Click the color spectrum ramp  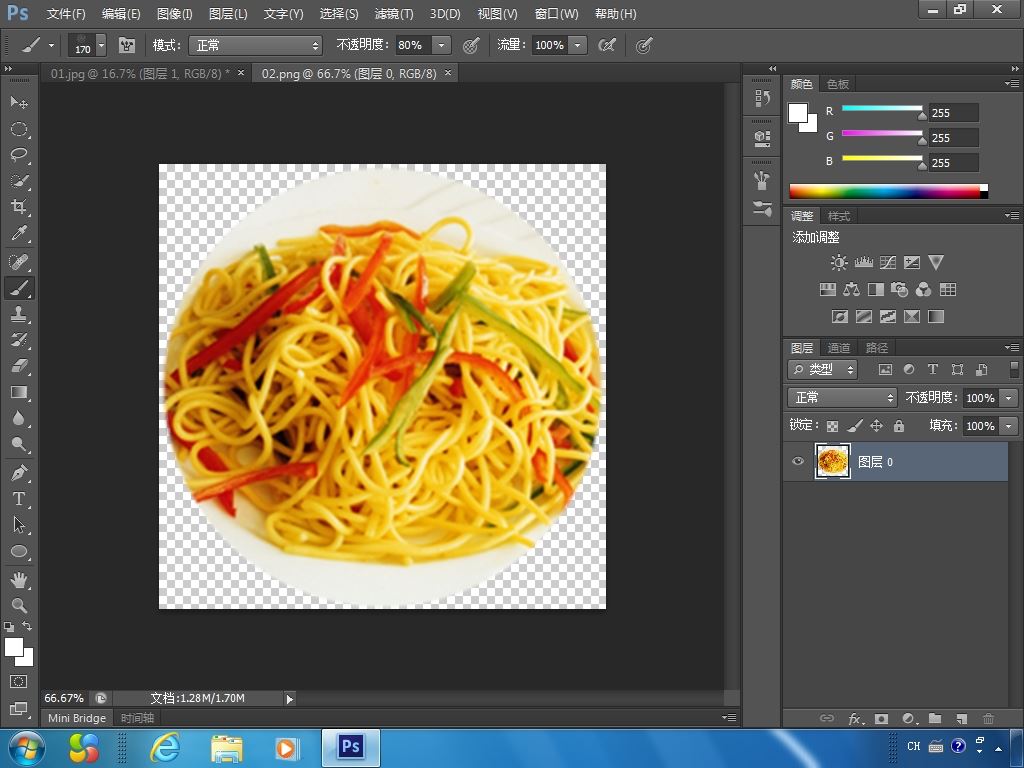(888, 191)
